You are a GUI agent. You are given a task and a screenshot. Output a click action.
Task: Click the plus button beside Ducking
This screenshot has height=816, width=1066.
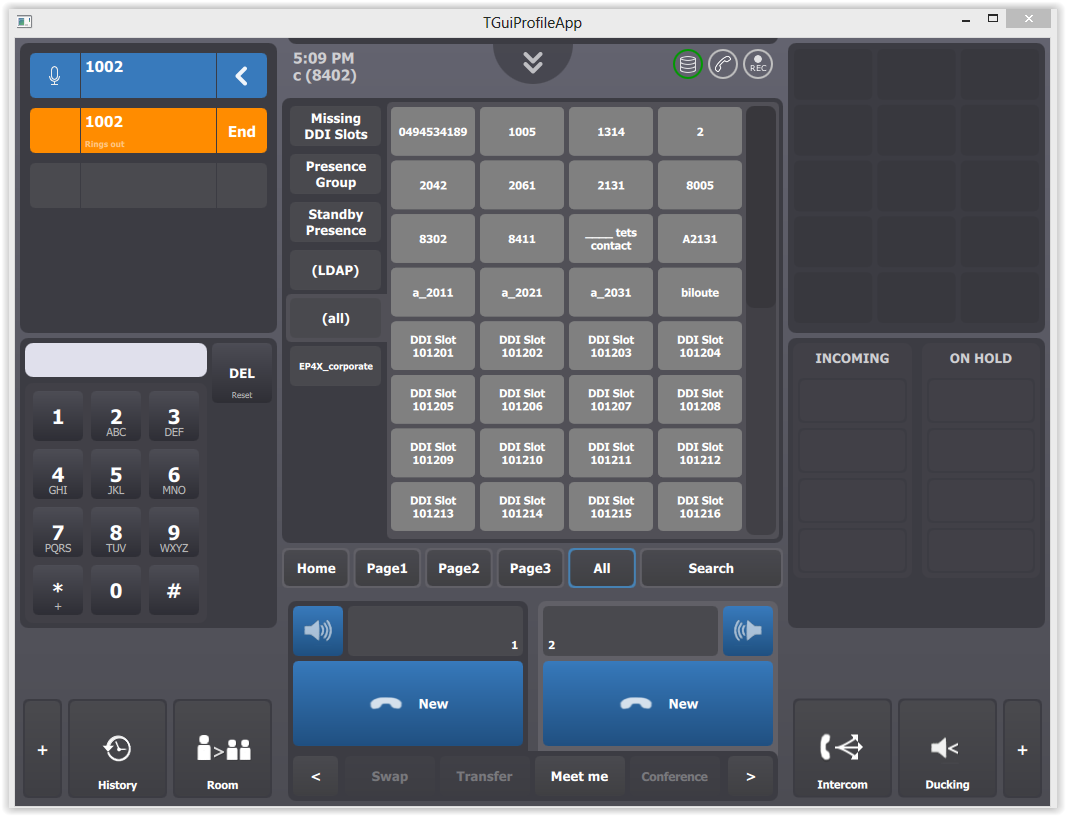[x=1022, y=749]
